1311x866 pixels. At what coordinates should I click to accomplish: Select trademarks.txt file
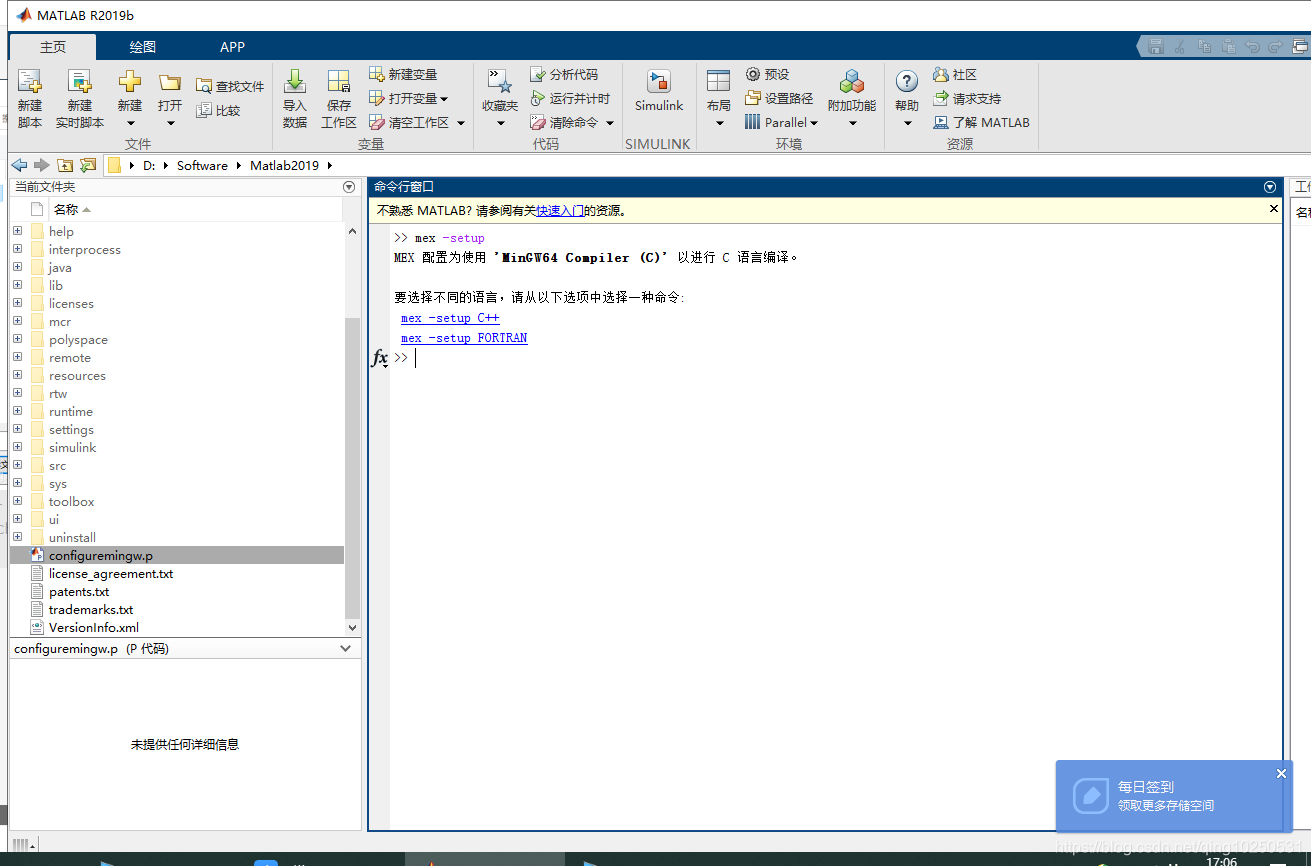[91, 609]
